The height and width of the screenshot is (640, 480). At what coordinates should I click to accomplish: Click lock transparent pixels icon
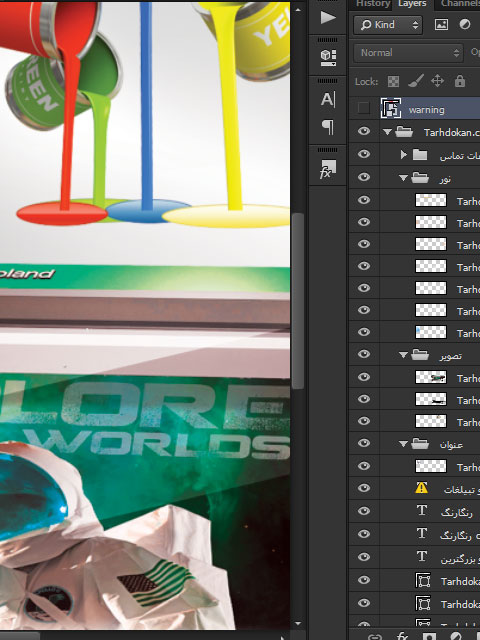(x=393, y=81)
